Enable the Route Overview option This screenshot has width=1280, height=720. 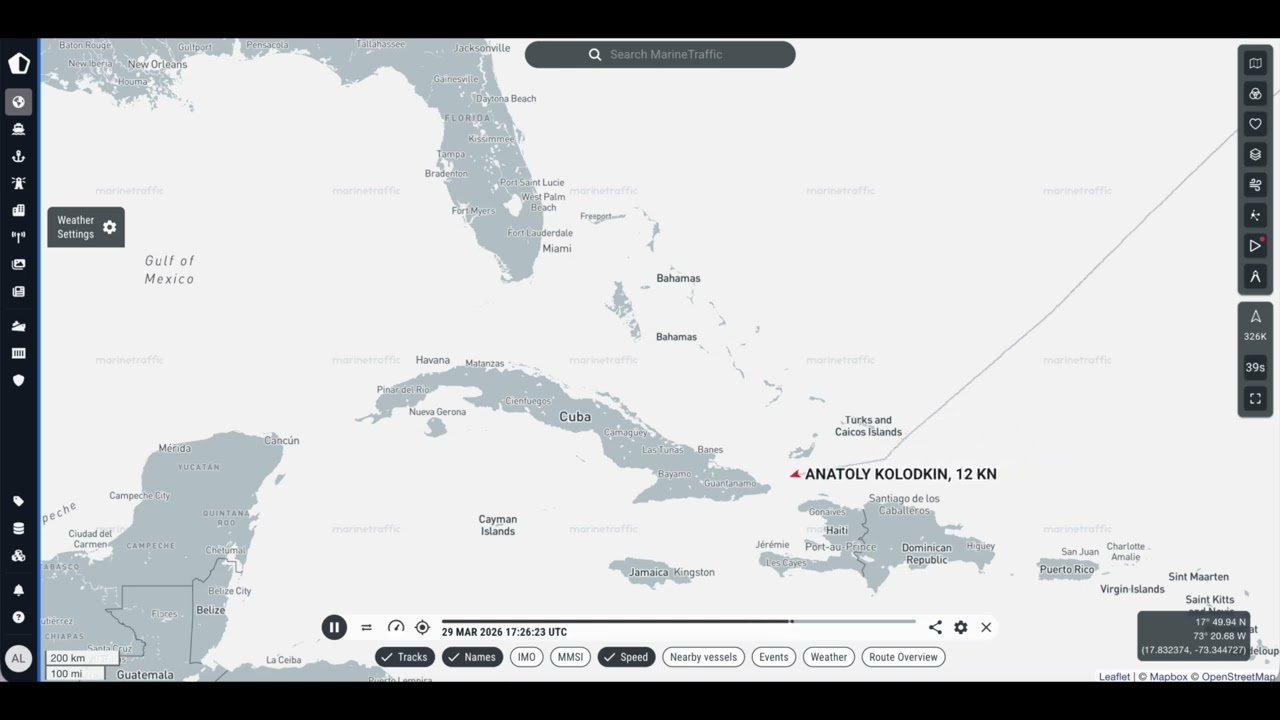[903, 657]
